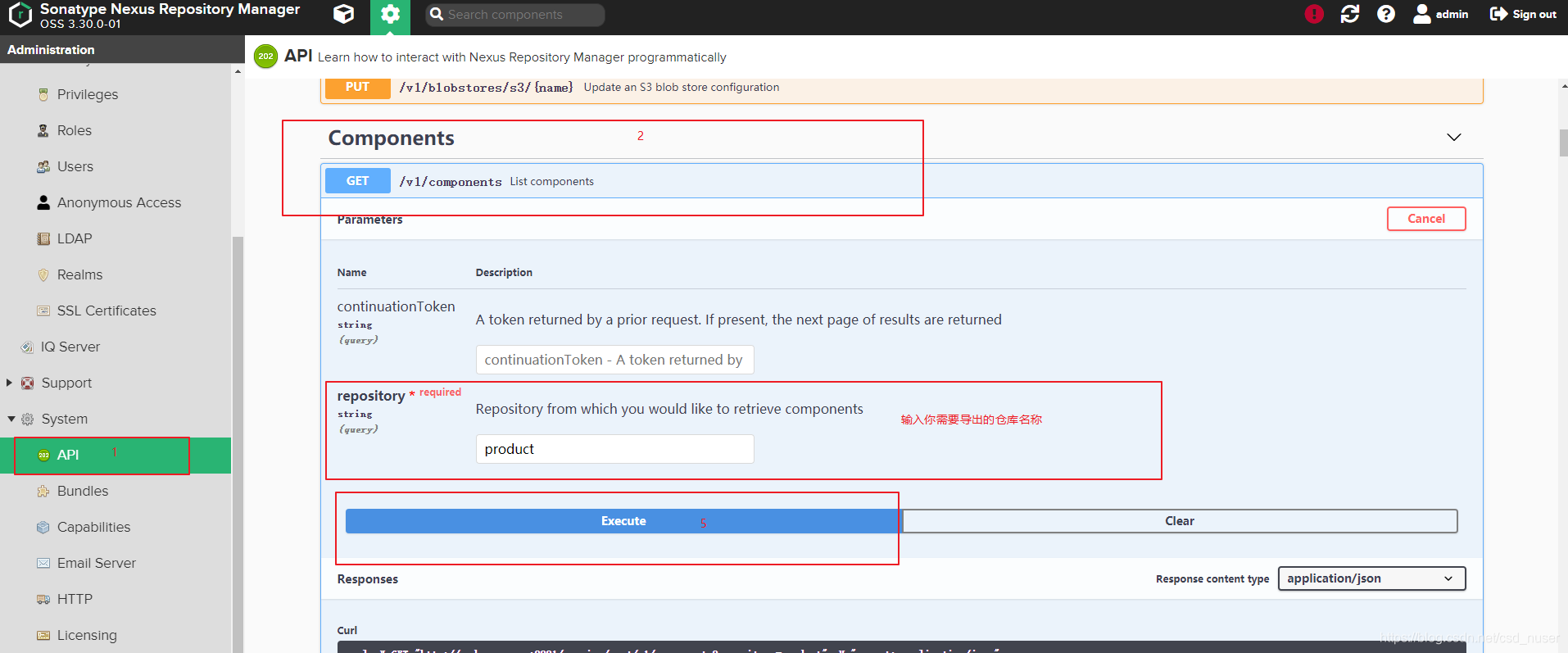
Task: Open the Roles page
Action: (75, 130)
